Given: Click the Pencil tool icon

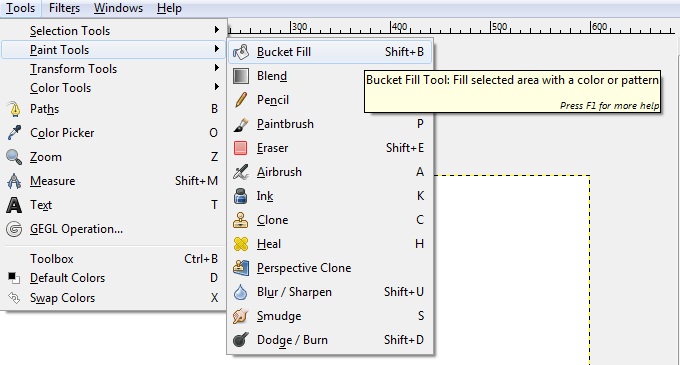Looking at the screenshot, I should coord(241,100).
